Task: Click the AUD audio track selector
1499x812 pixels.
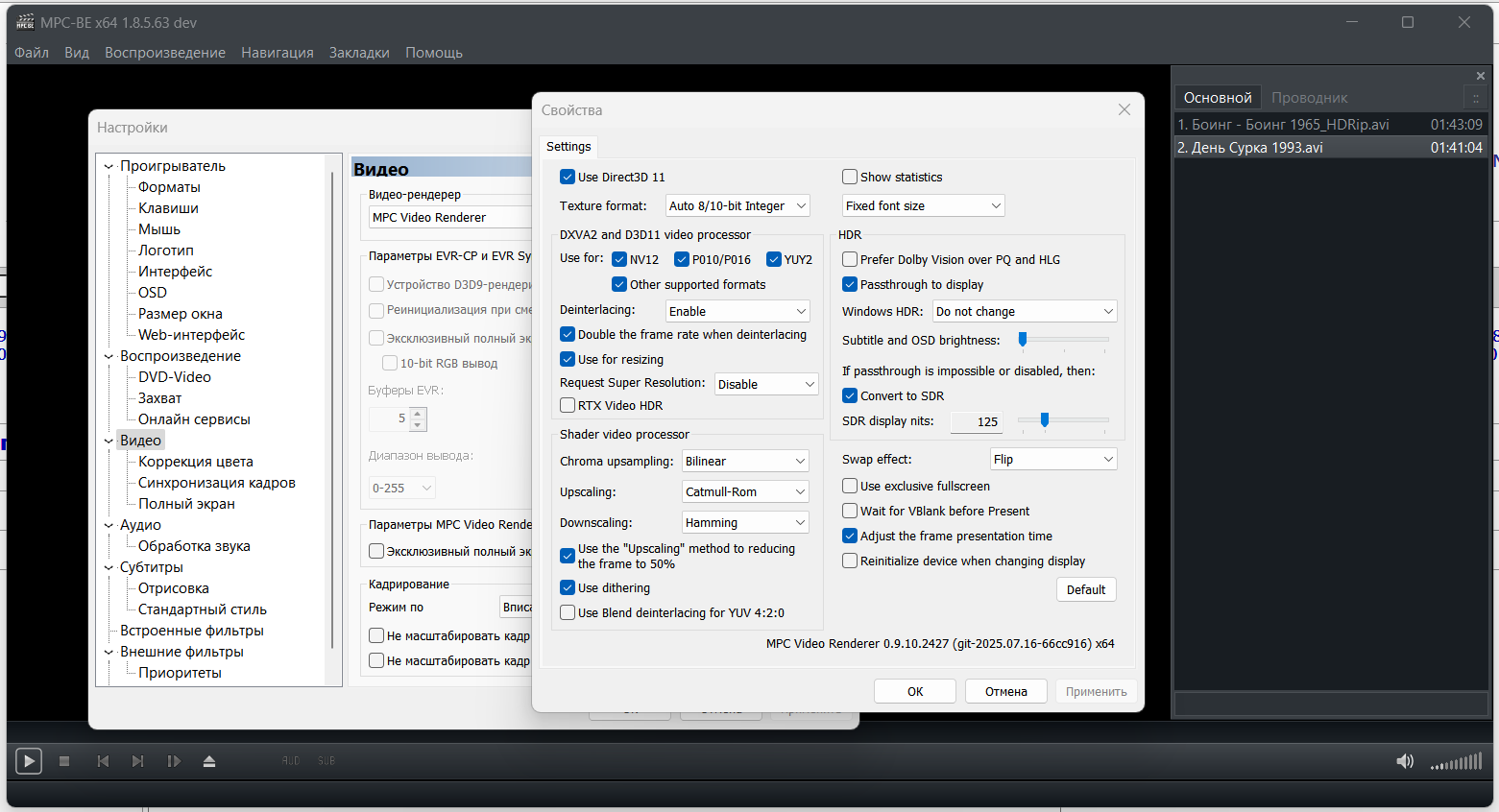Action: tap(291, 761)
